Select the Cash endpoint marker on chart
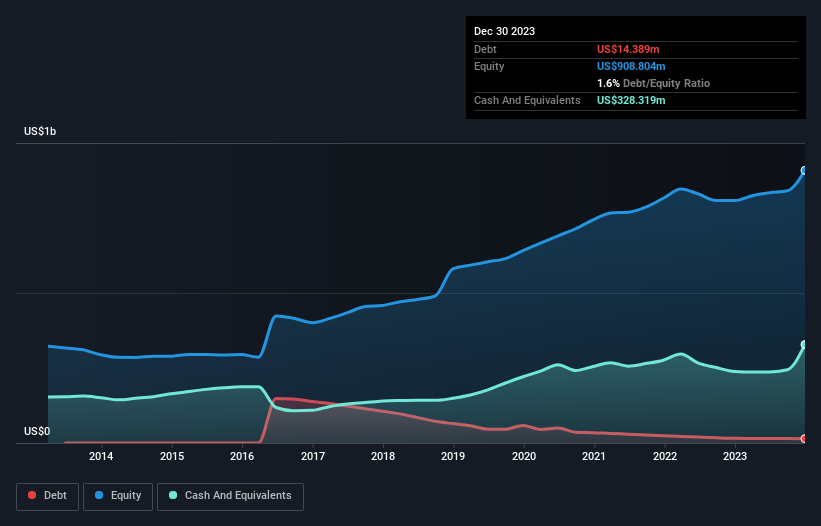The width and height of the screenshot is (821, 526). pos(804,344)
